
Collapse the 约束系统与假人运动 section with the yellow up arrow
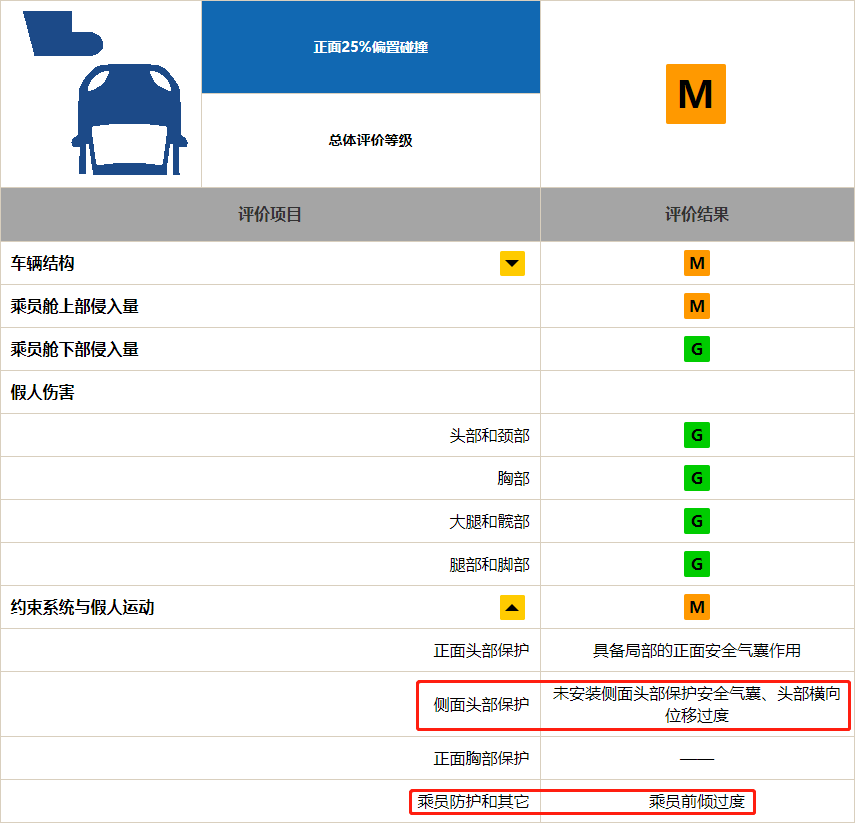[512, 607]
